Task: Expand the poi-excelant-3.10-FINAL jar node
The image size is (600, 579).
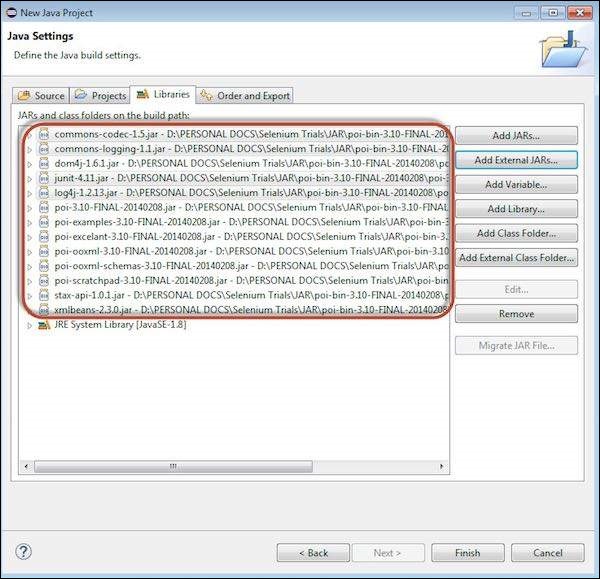Action: [x=29, y=238]
